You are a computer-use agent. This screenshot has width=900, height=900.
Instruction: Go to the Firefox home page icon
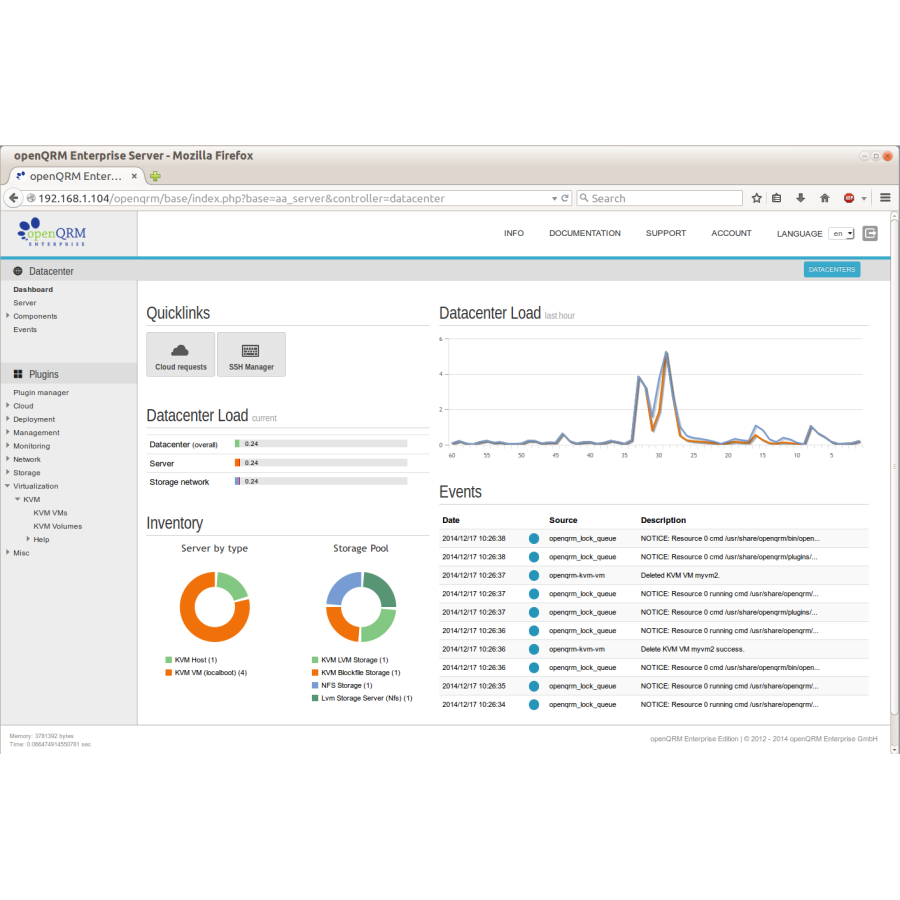point(825,198)
